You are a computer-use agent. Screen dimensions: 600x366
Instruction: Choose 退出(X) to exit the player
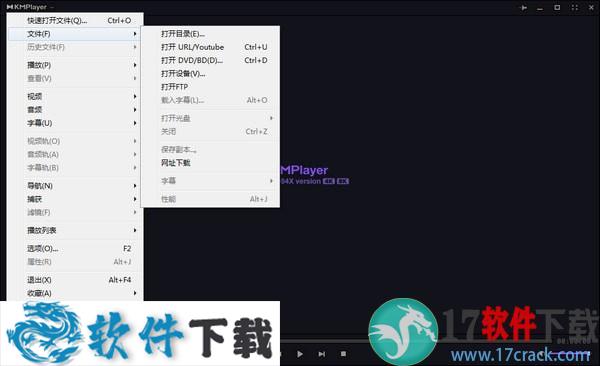[x=75, y=280]
